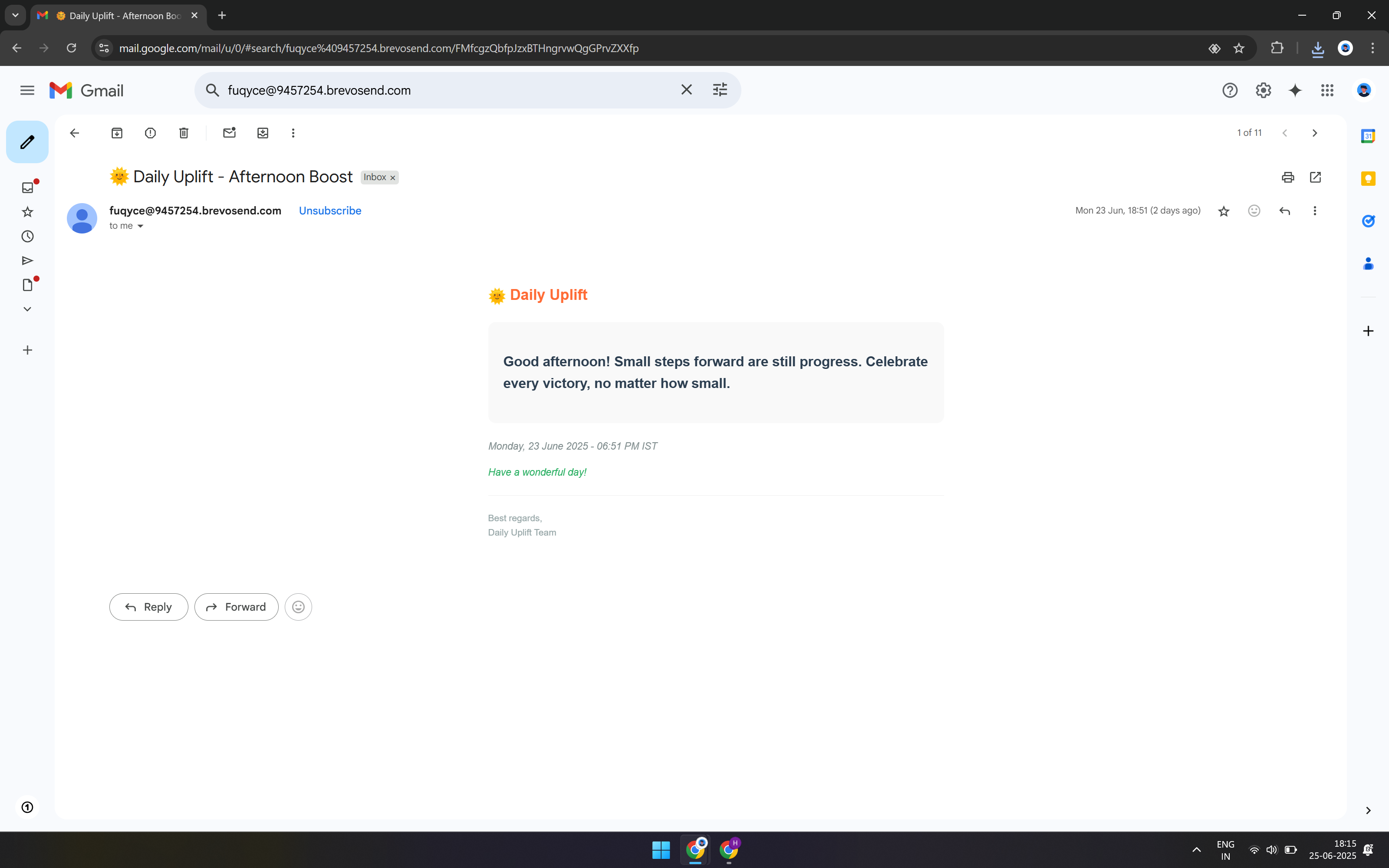Open the more actions three-dot toolbar menu

pyautogui.click(x=293, y=133)
